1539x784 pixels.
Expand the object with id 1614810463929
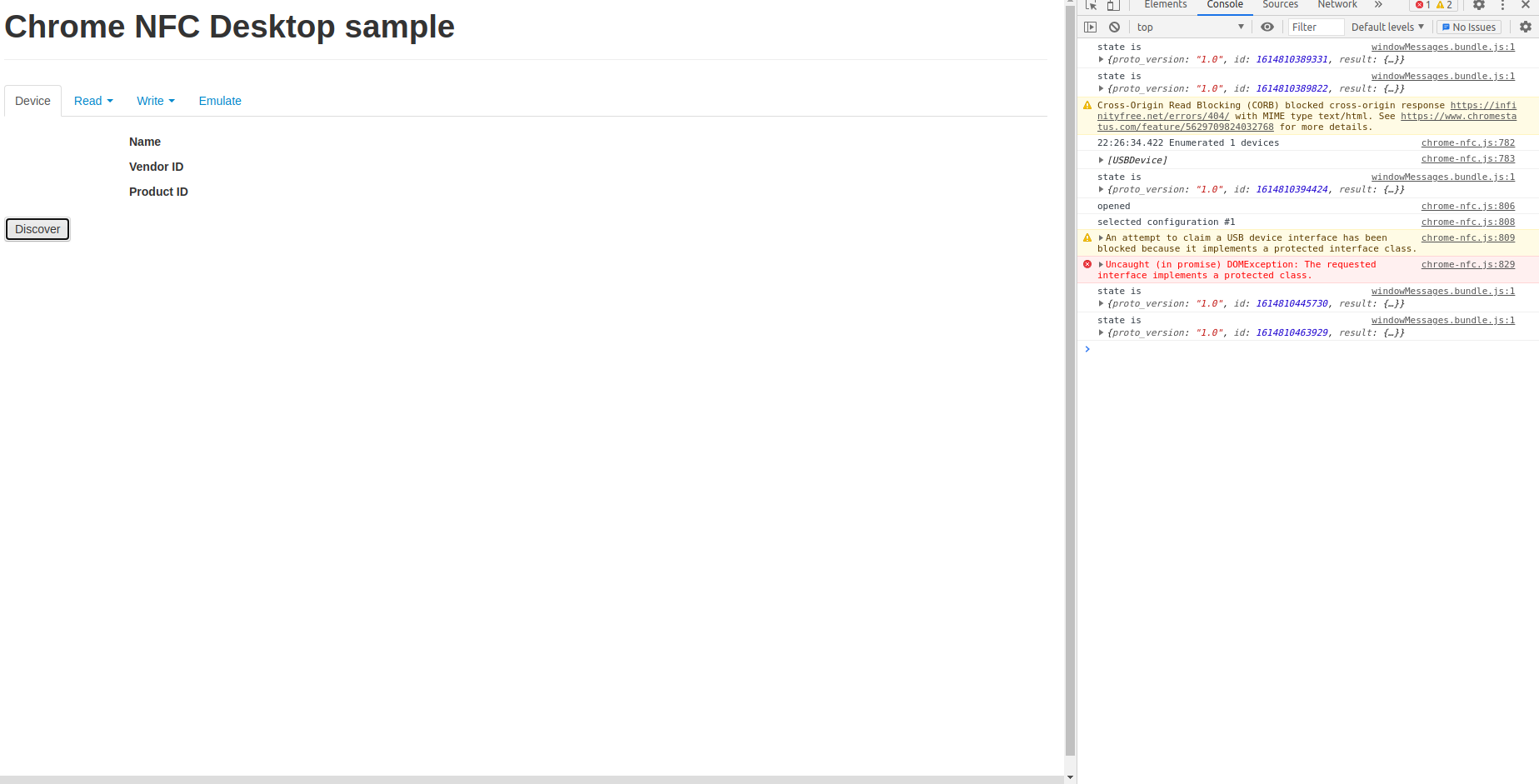click(x=1102, y=333)
